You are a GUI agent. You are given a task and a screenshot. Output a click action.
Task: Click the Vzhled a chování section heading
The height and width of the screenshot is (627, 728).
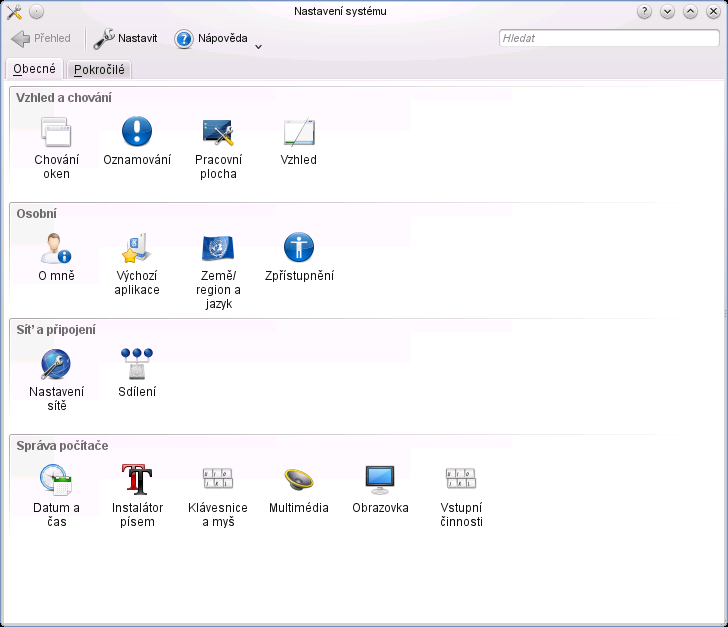(x=64, y=98)
